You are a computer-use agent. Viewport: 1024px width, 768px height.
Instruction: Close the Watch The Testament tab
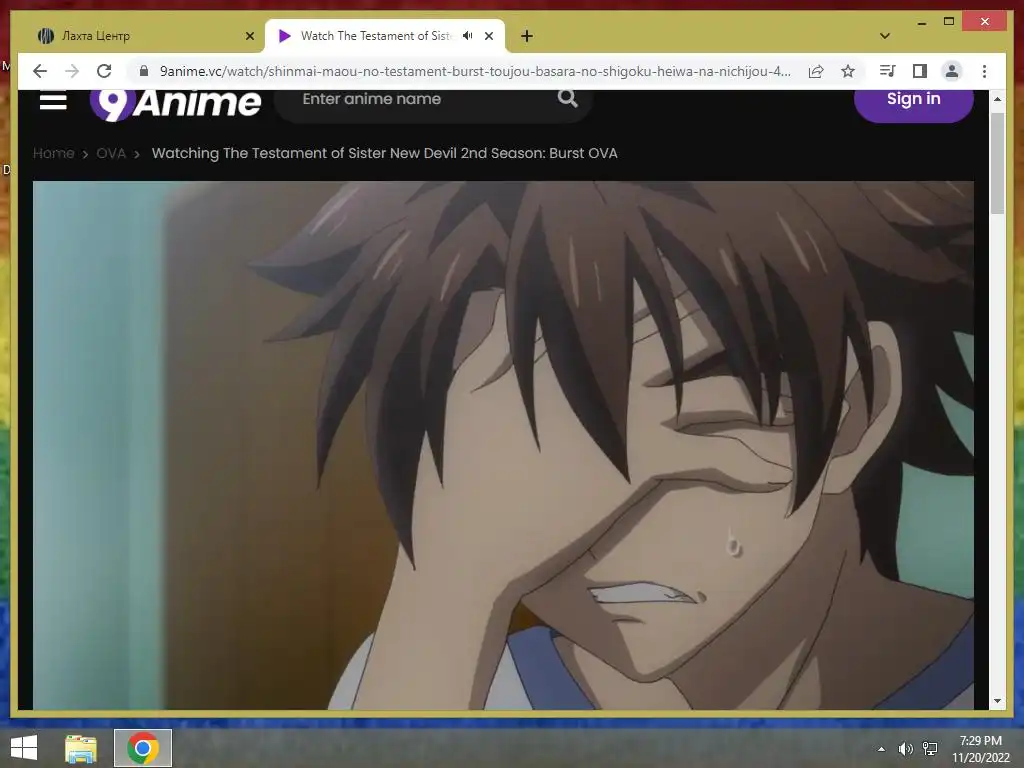tap(488, 36)
